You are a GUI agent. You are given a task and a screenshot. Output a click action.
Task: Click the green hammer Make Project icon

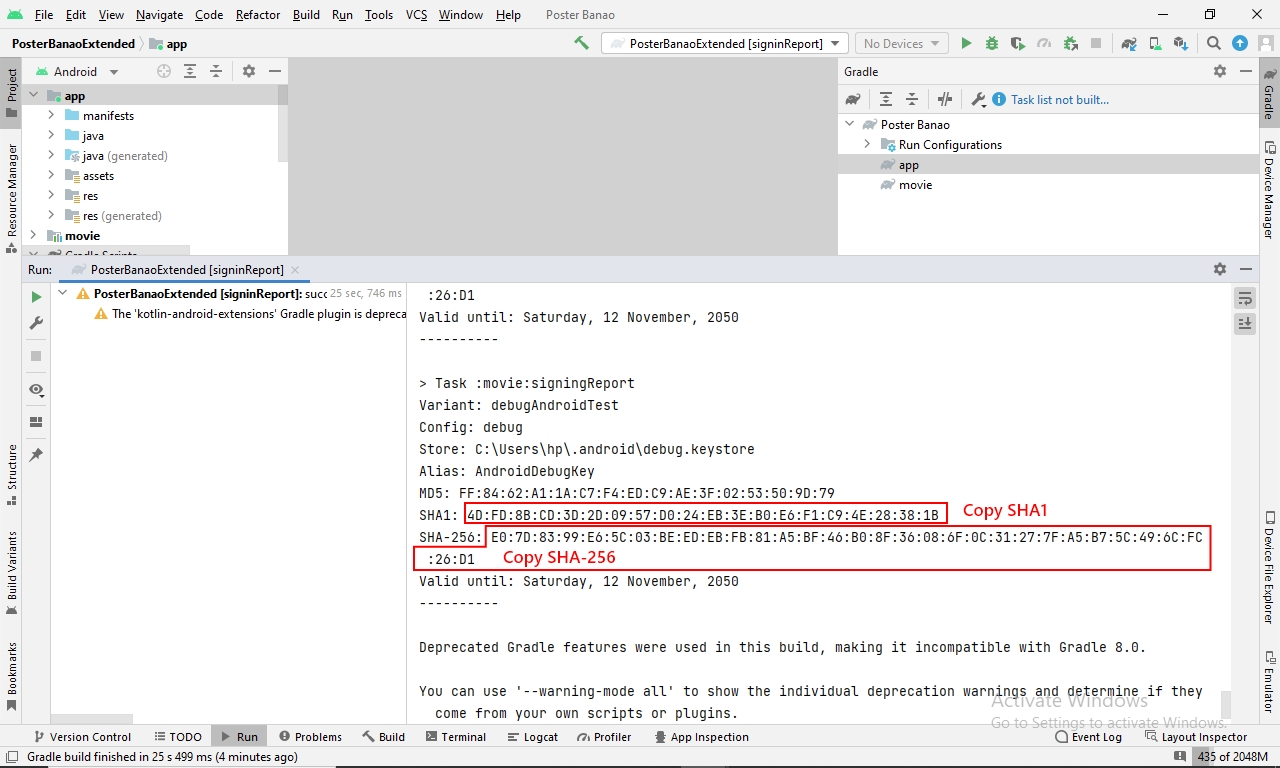tap(581, 43)
